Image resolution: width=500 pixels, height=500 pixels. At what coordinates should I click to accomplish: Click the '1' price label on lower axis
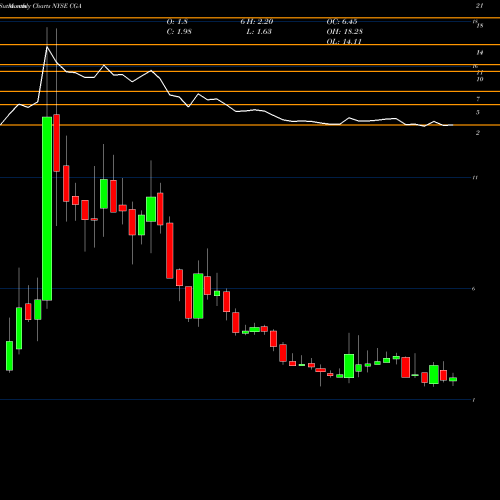pos(474,400)
